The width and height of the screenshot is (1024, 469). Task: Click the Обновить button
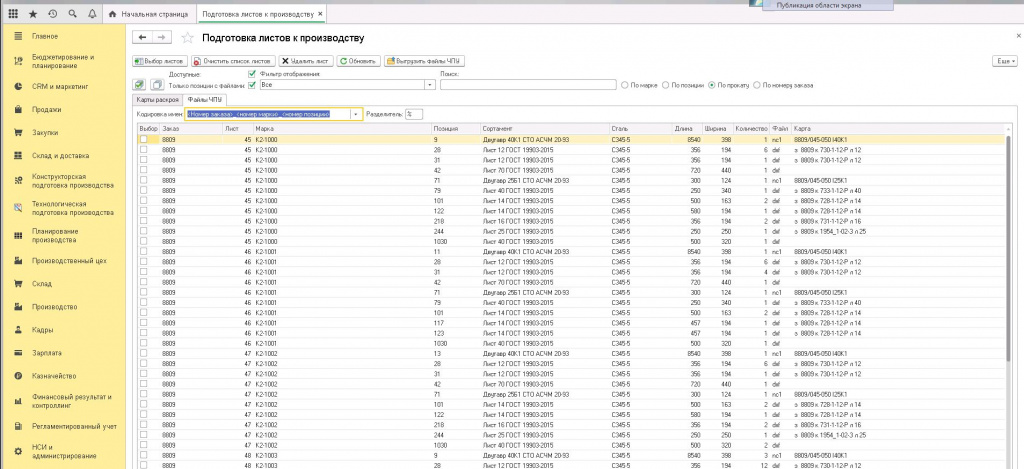(359, 61)
